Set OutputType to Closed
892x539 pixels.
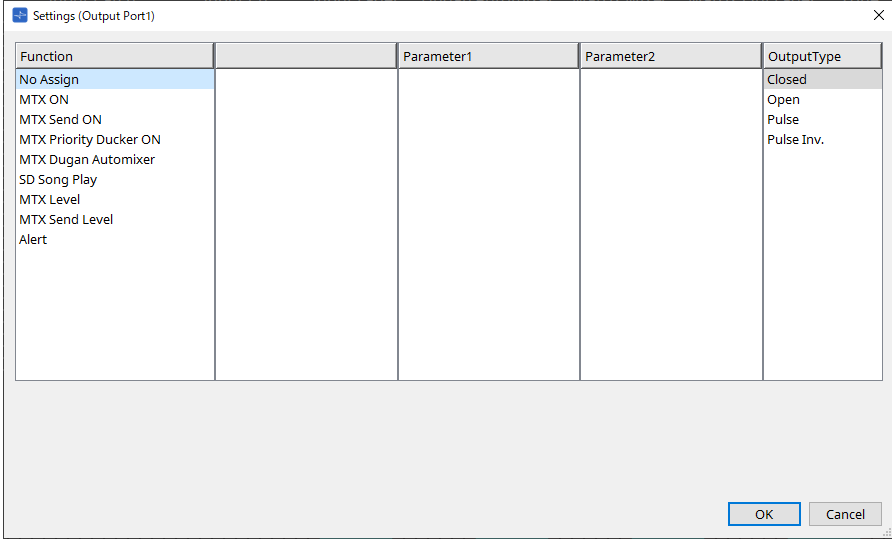coord(823,80)
